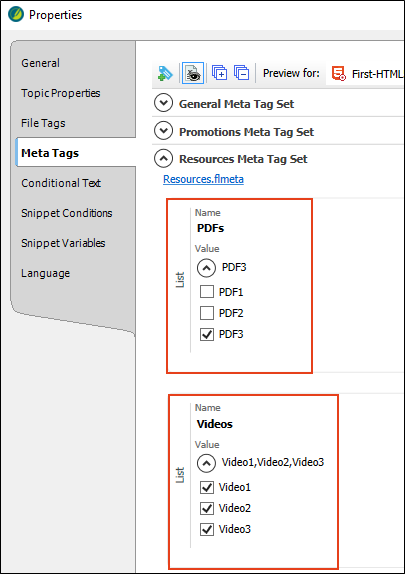
Task: Click the First-HTML target icon
Action: [x=339, y=73]
